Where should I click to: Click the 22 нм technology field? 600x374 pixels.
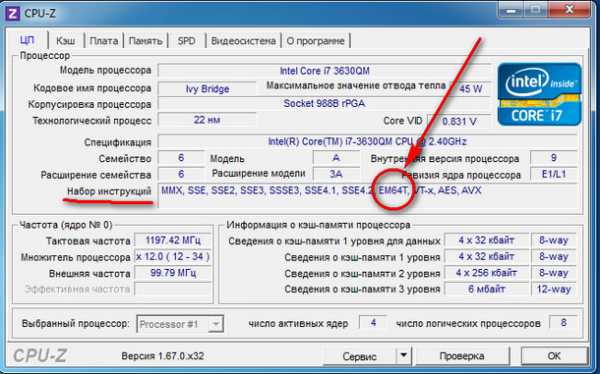tap(207, 120)
